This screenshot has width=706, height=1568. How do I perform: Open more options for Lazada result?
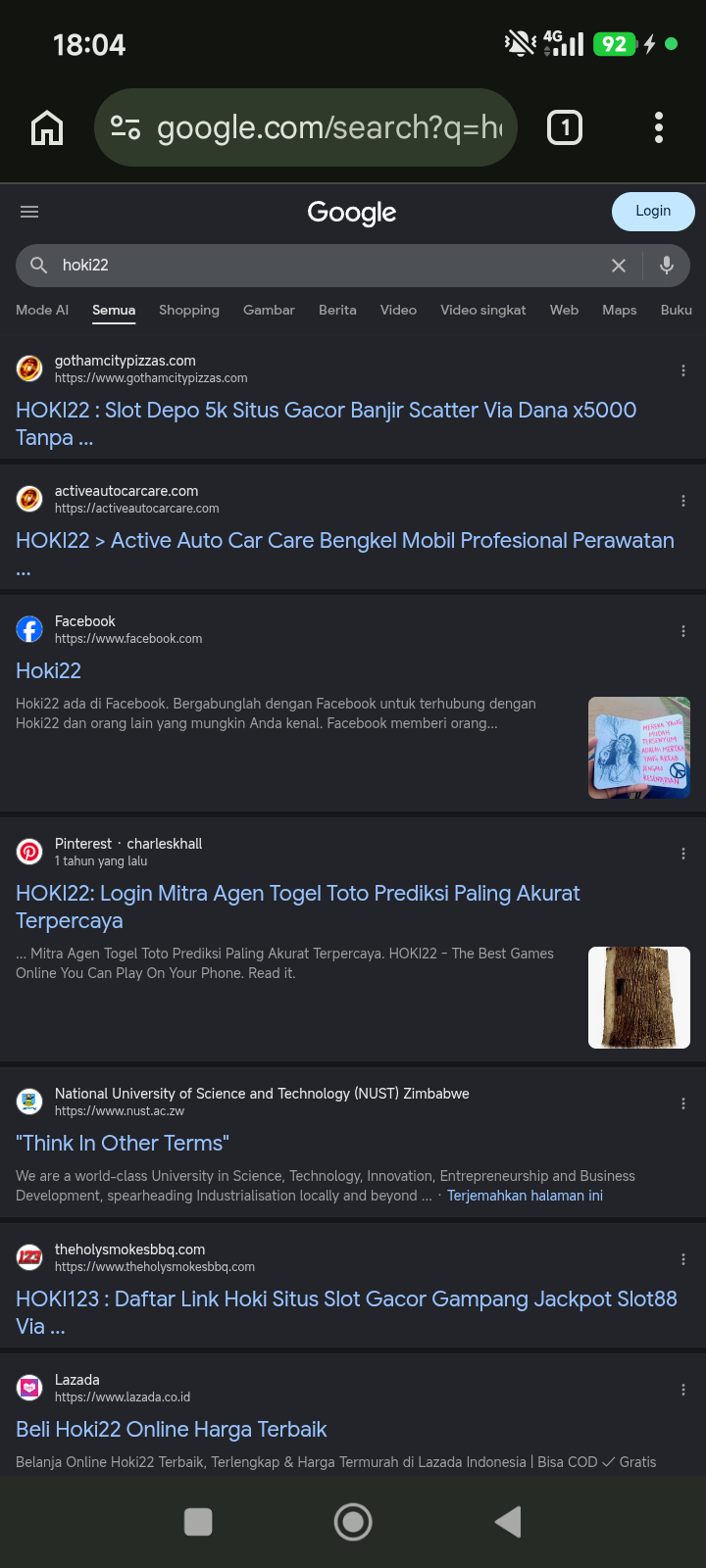click(x=683, y=1390)
